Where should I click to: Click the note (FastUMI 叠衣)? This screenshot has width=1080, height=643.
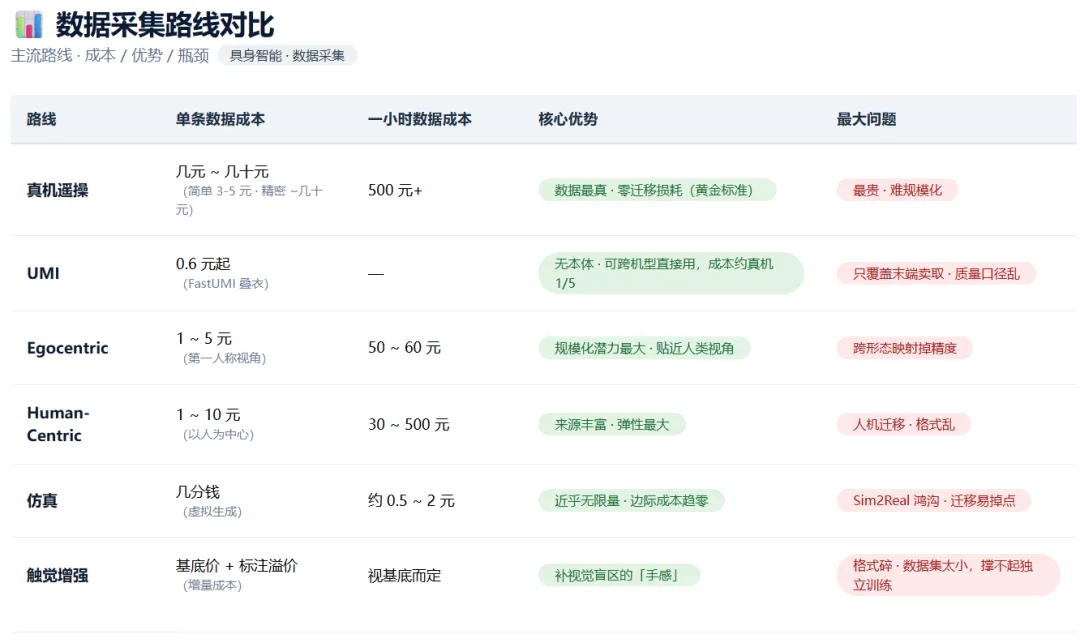pos(225,284)
